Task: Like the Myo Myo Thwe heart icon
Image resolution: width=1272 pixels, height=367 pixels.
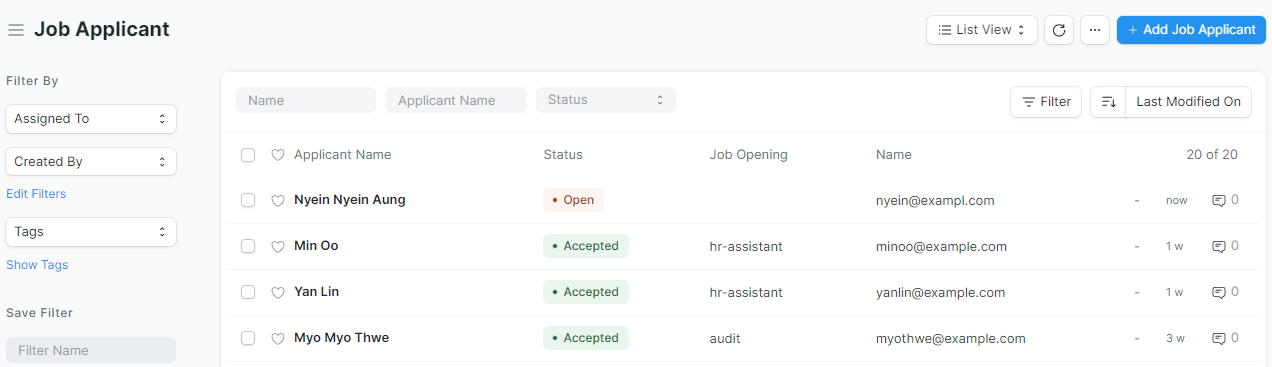Action: coord(278,338)
